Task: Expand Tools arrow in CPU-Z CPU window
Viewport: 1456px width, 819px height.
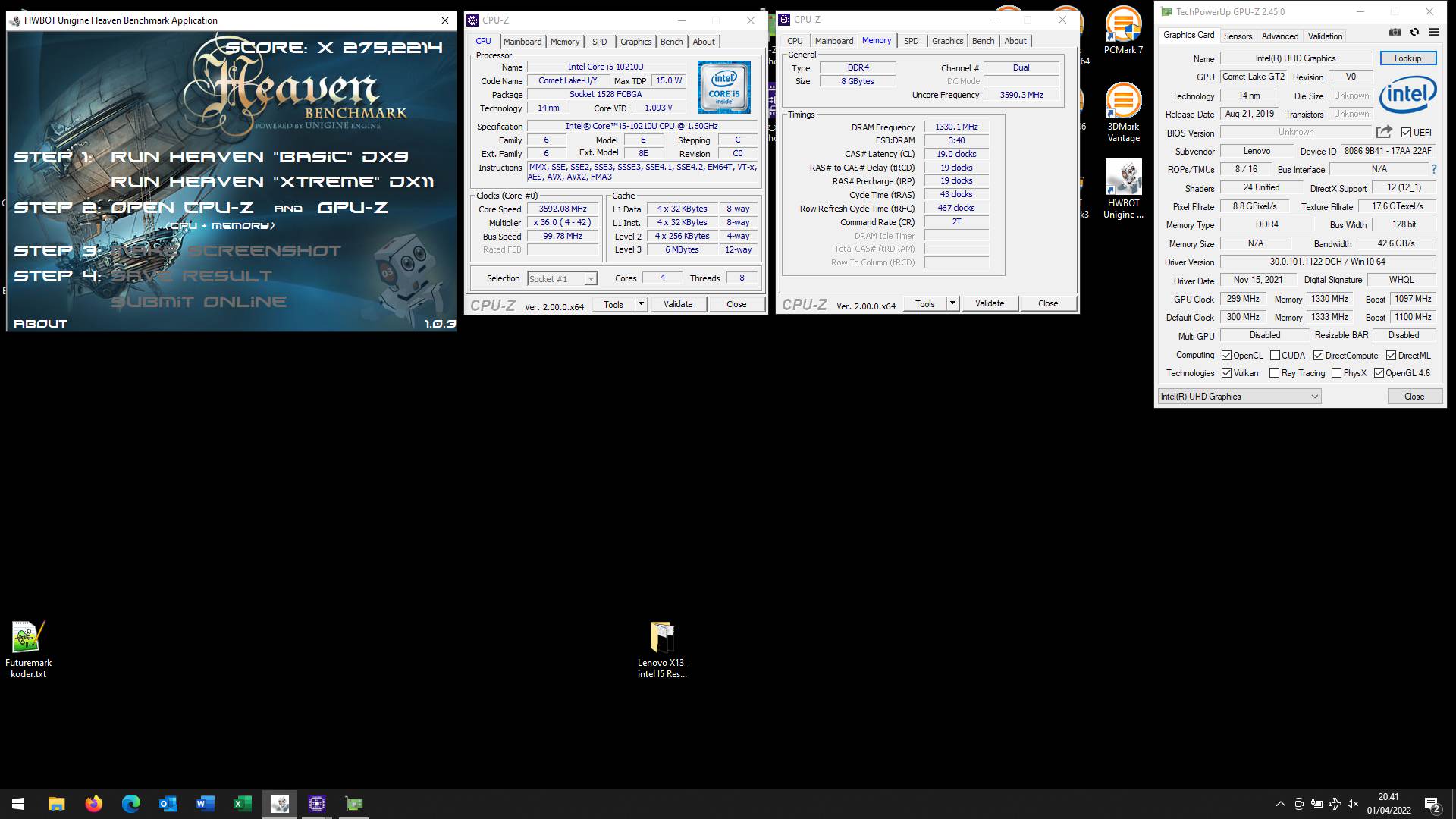Action: point(641,304)
